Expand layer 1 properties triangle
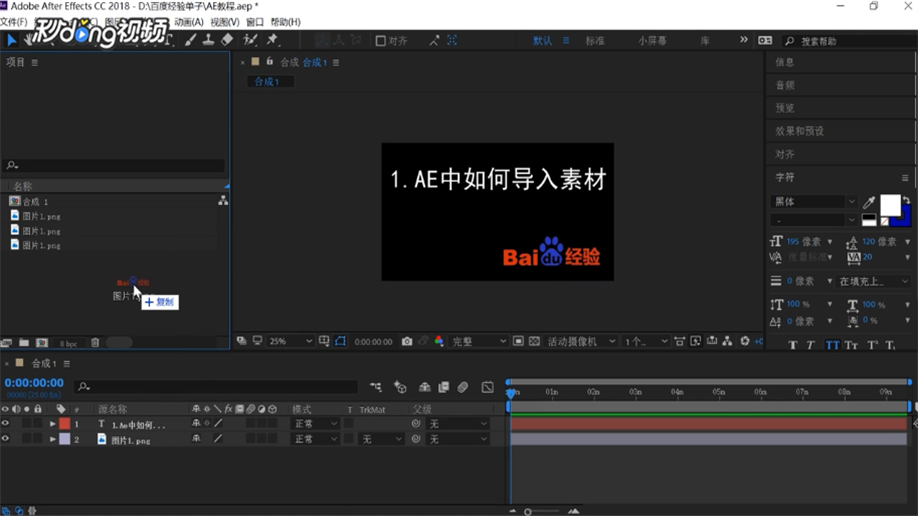The height and width of the screenshot is (516, 918). click(53, 423)
